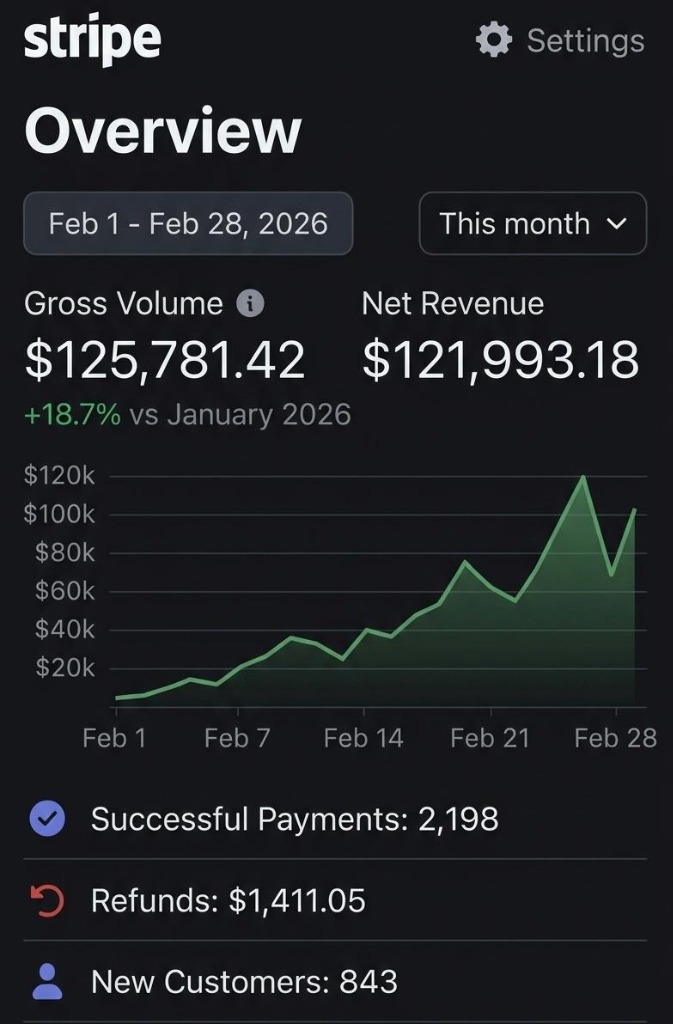Click the Feb 1 - Feb 28, 2026 date pill
This screenshot has height=1024, width=673.
pyautogui.click(x=188, y=224)
